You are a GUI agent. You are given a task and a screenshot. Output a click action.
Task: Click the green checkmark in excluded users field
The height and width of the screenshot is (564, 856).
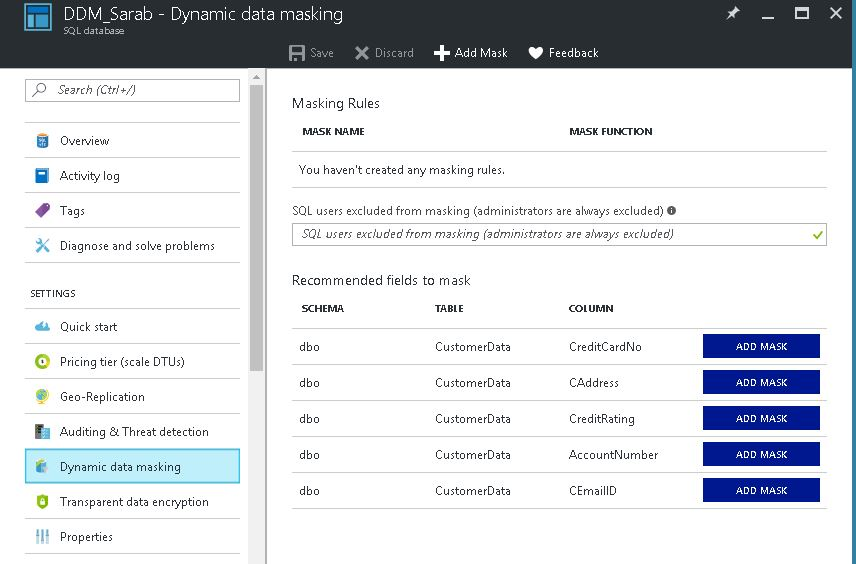pos(817,235)
